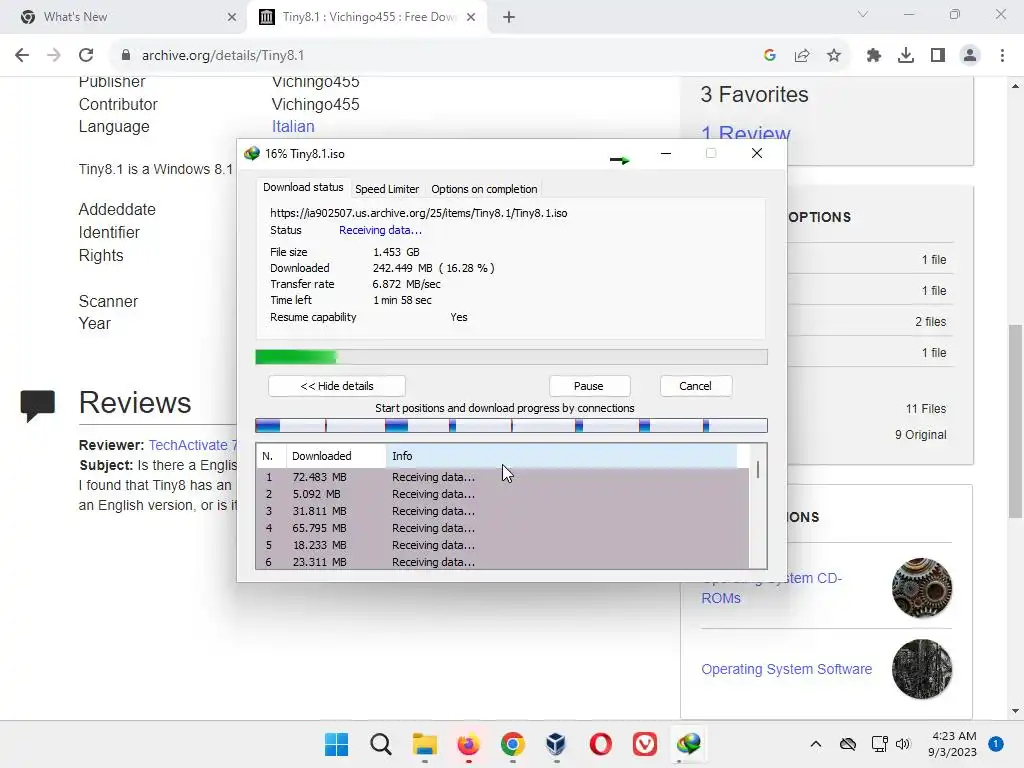Click the Operating System Software thumbnail
This screenshot has height=768, width=1024.
(922, 669)
